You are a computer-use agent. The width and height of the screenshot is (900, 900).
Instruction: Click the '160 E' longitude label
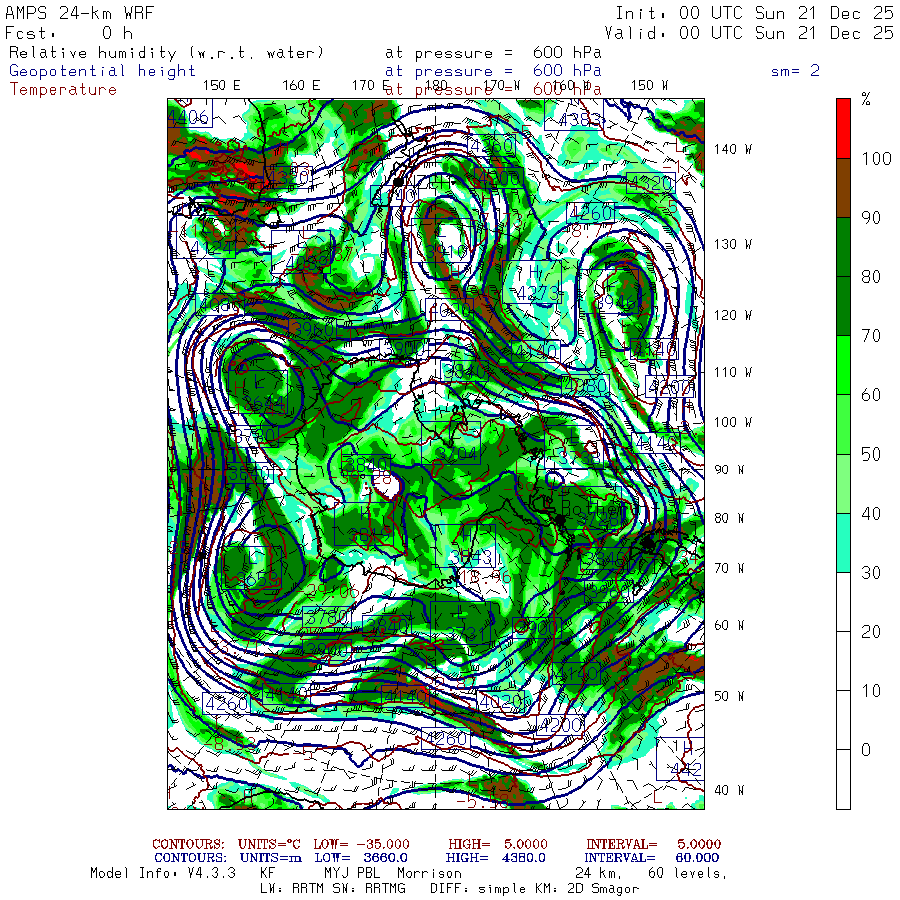click(301, 86)
